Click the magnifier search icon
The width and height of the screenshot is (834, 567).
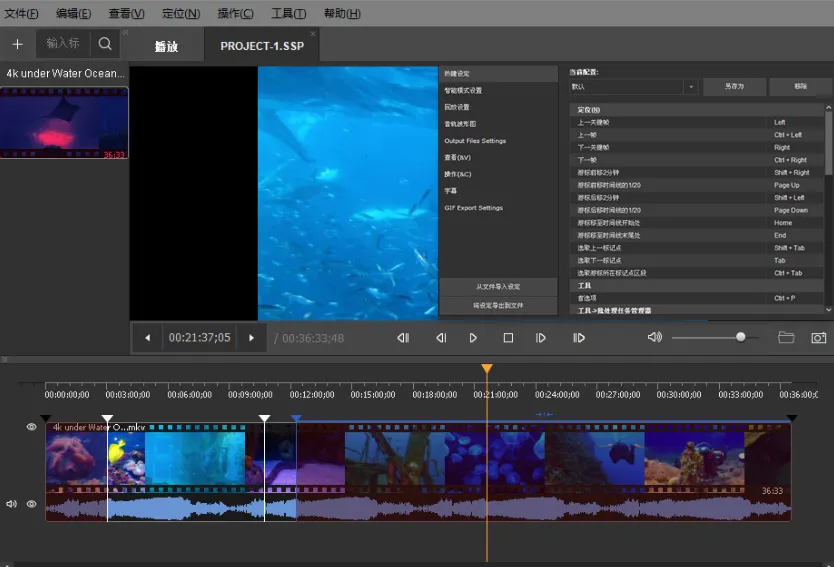click(105, 44)
